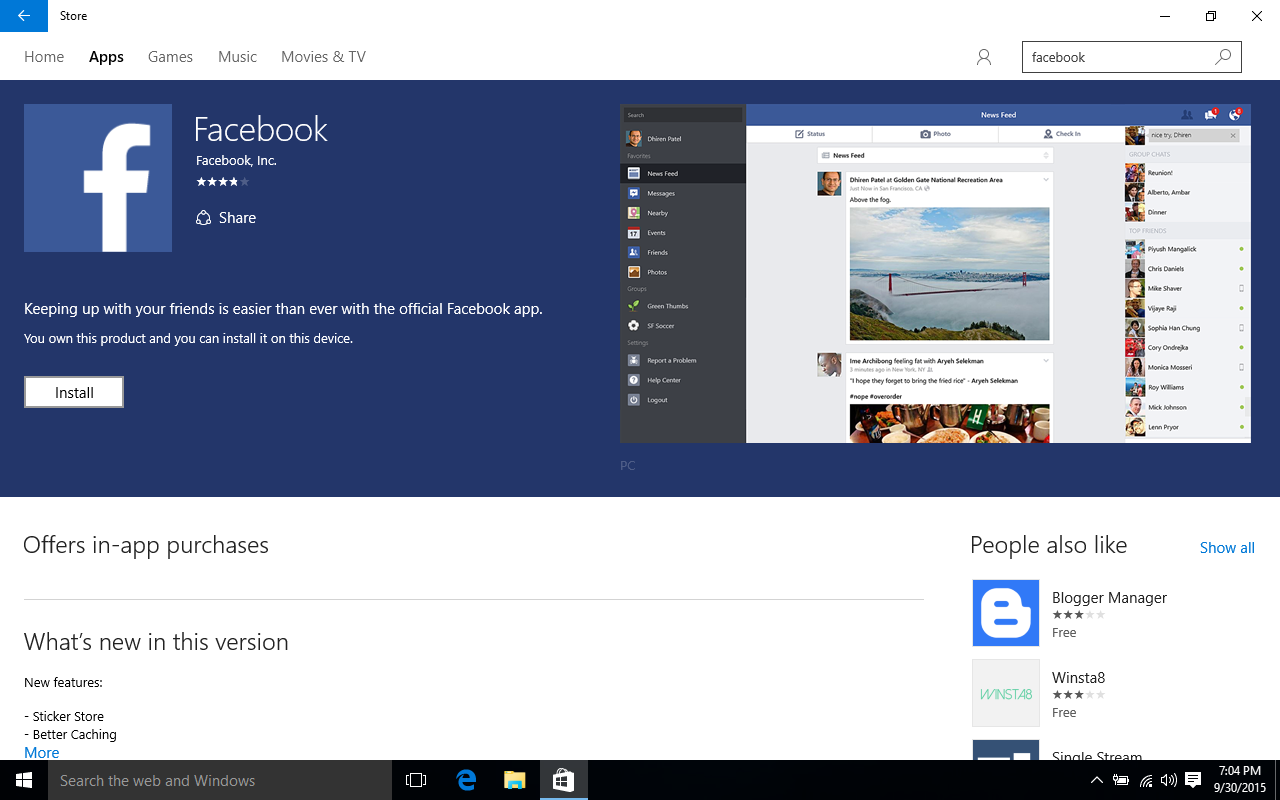Launch File Explorer from the taskbar
This screenshot has width=1280, height=800.
[515, 780]
